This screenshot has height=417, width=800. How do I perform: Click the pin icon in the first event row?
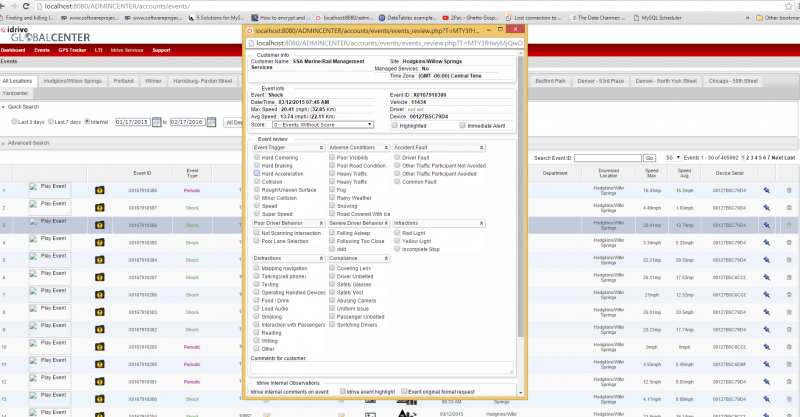click(767, 189)
